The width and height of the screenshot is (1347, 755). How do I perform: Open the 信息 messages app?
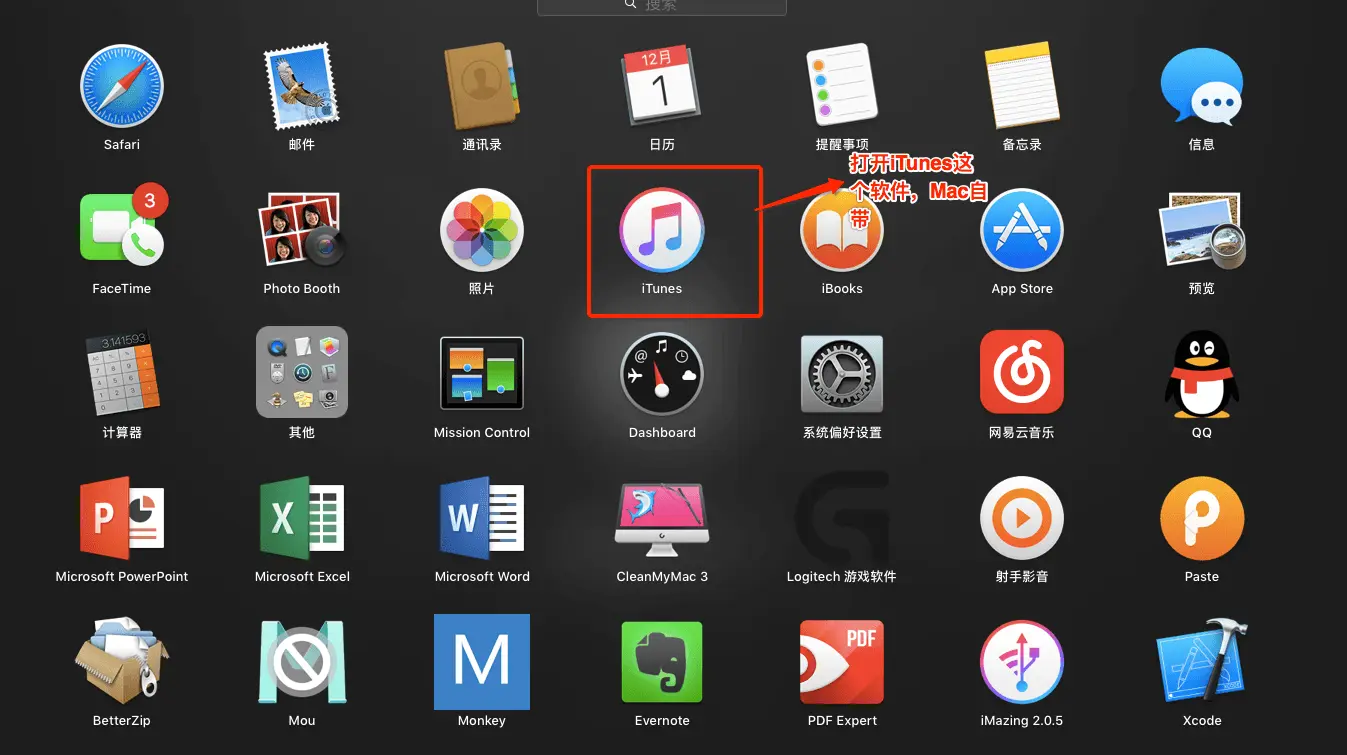tap(1202, 86)
